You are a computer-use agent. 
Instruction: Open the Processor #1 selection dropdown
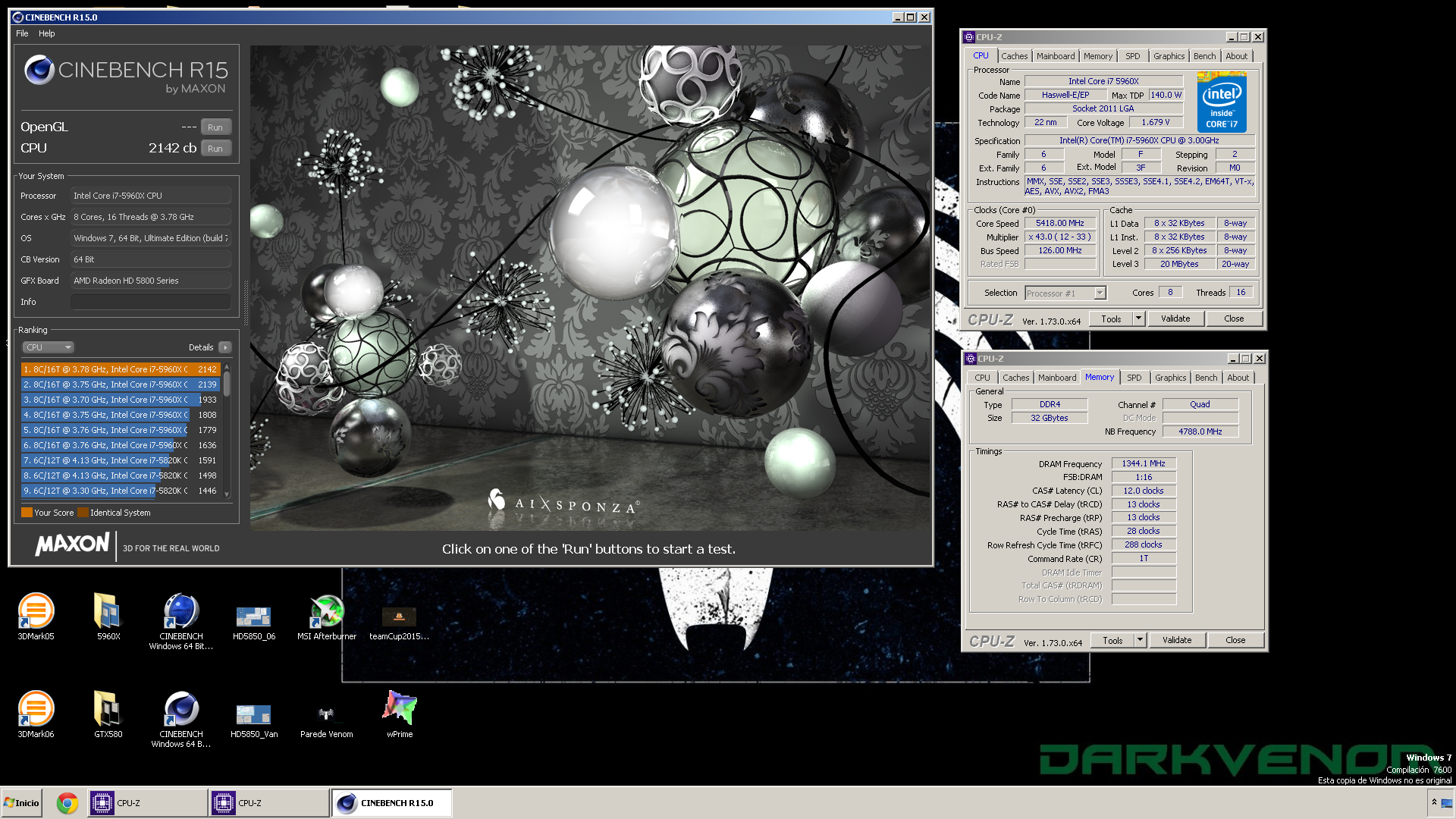click(1065, 293)
